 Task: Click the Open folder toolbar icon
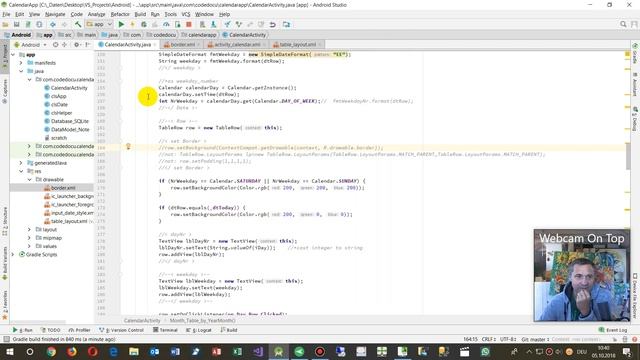pyautogui.click(x=5, y=24)
